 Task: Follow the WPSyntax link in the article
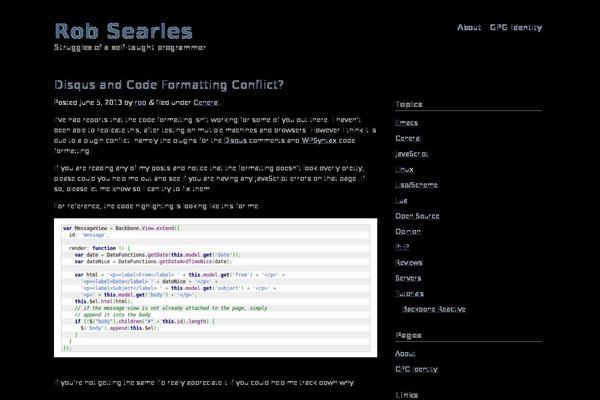319,140
